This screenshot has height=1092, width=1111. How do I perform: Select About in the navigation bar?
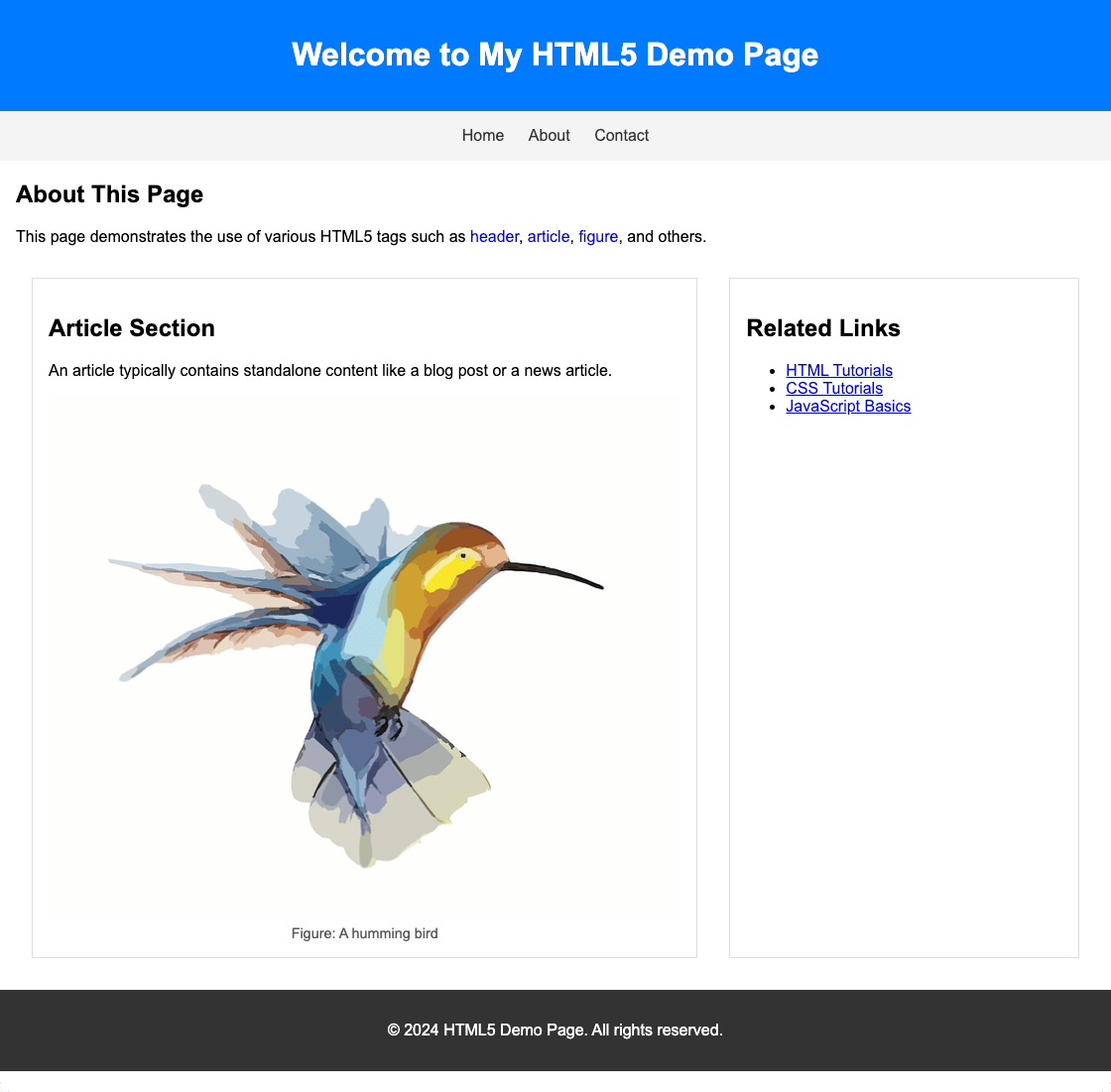point(549,136)
